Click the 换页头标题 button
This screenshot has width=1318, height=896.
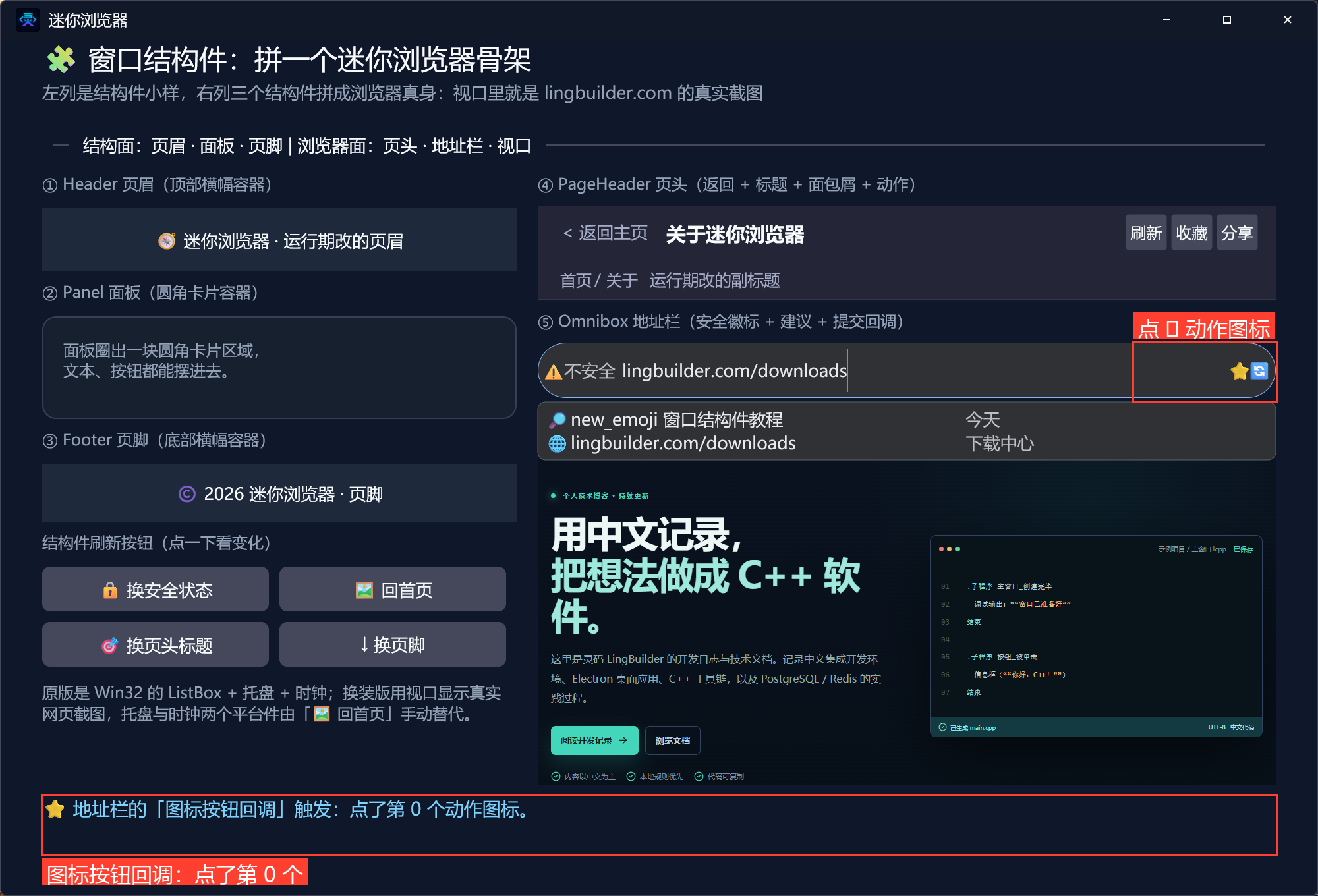(156, 644)
